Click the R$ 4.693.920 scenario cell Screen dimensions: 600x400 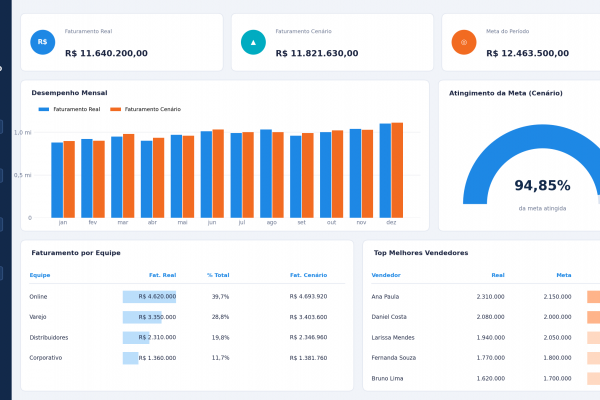[308, 297]
